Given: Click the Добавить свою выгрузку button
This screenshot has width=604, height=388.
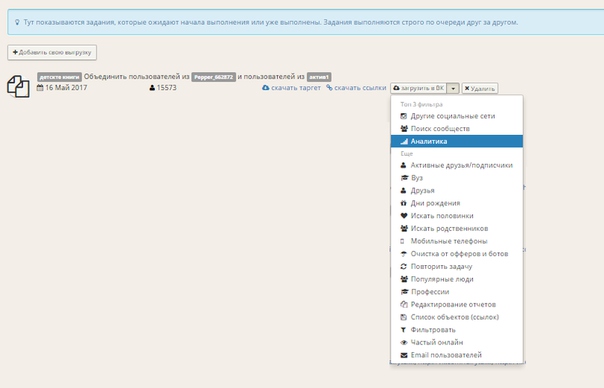Looking at the screenshot, I should [52, 52].
